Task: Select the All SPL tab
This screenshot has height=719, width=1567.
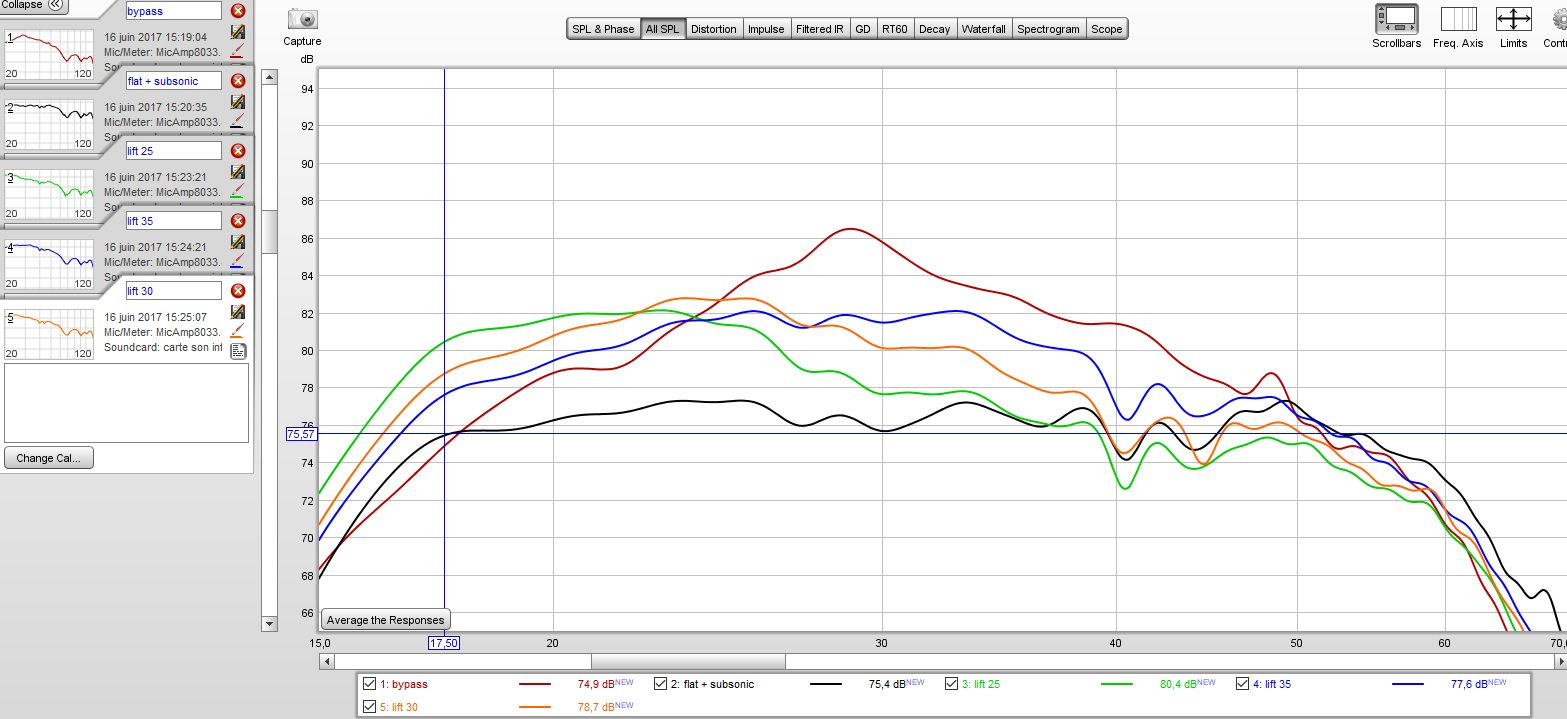Action: point(662,29)
